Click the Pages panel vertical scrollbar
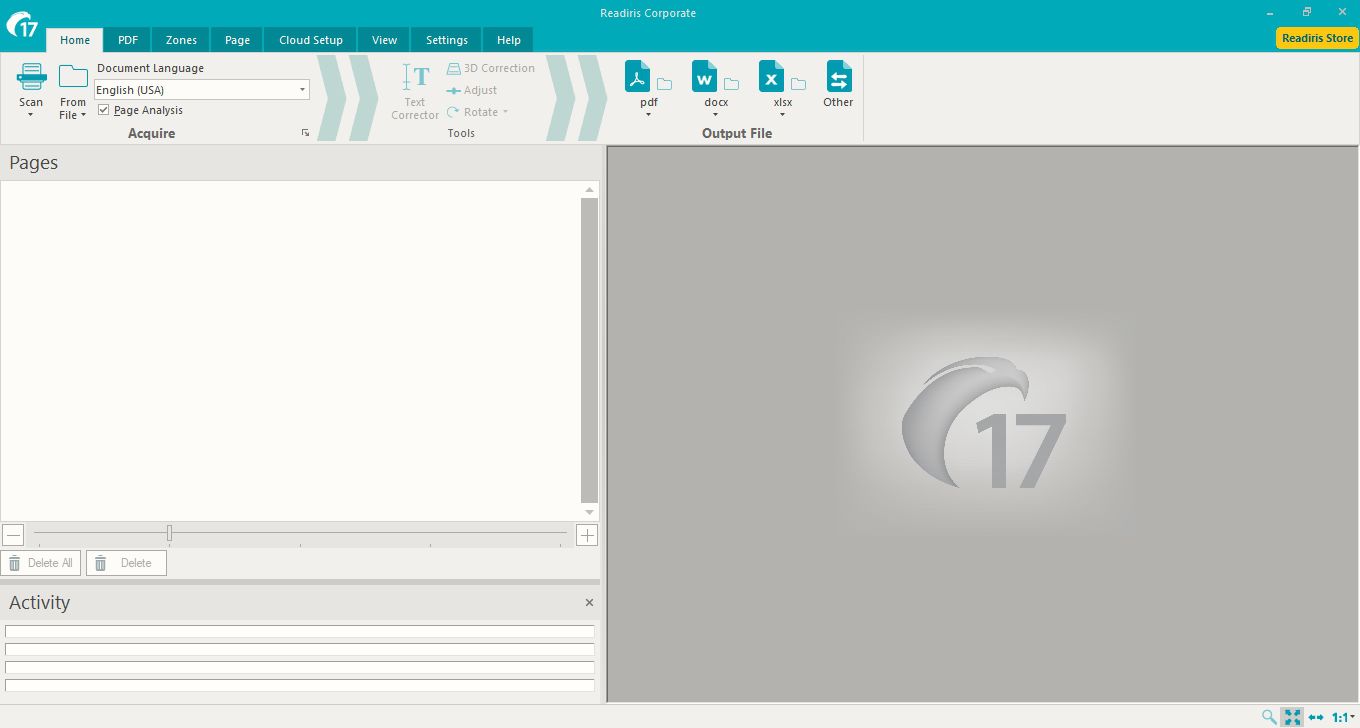The height and width of the screenshot is (728, 1360). pos(589,350)
